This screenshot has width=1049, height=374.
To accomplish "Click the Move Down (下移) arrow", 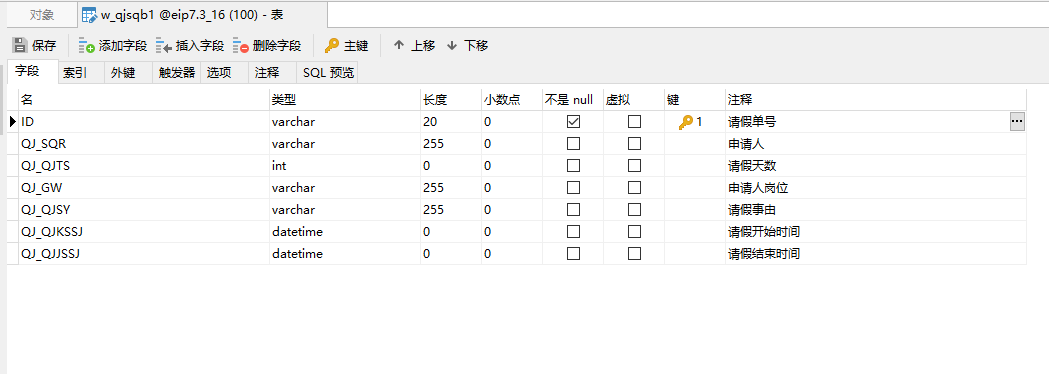I will pyautogui.click(x=452, y=45).
